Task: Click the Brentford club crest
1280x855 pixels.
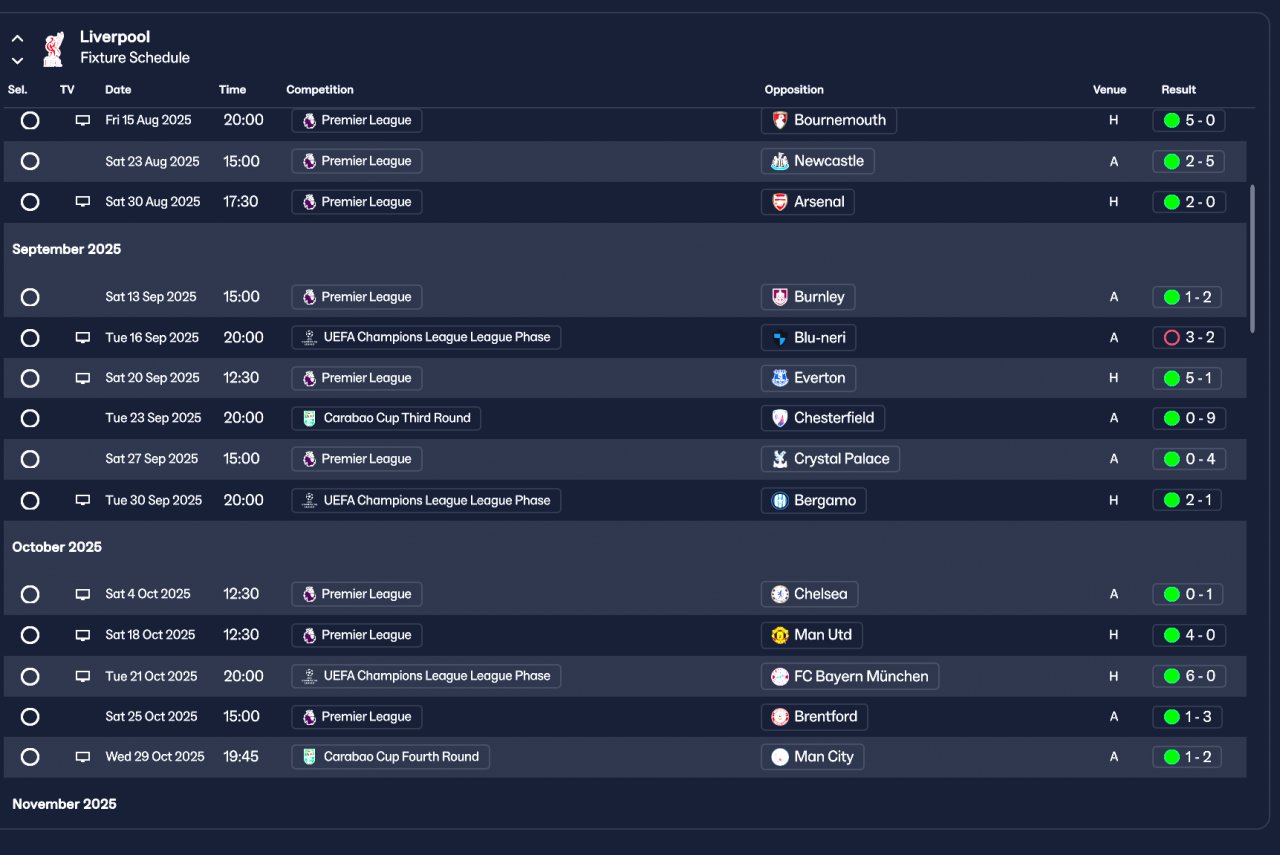Action: pyautogui.click(x=780, y=717)
